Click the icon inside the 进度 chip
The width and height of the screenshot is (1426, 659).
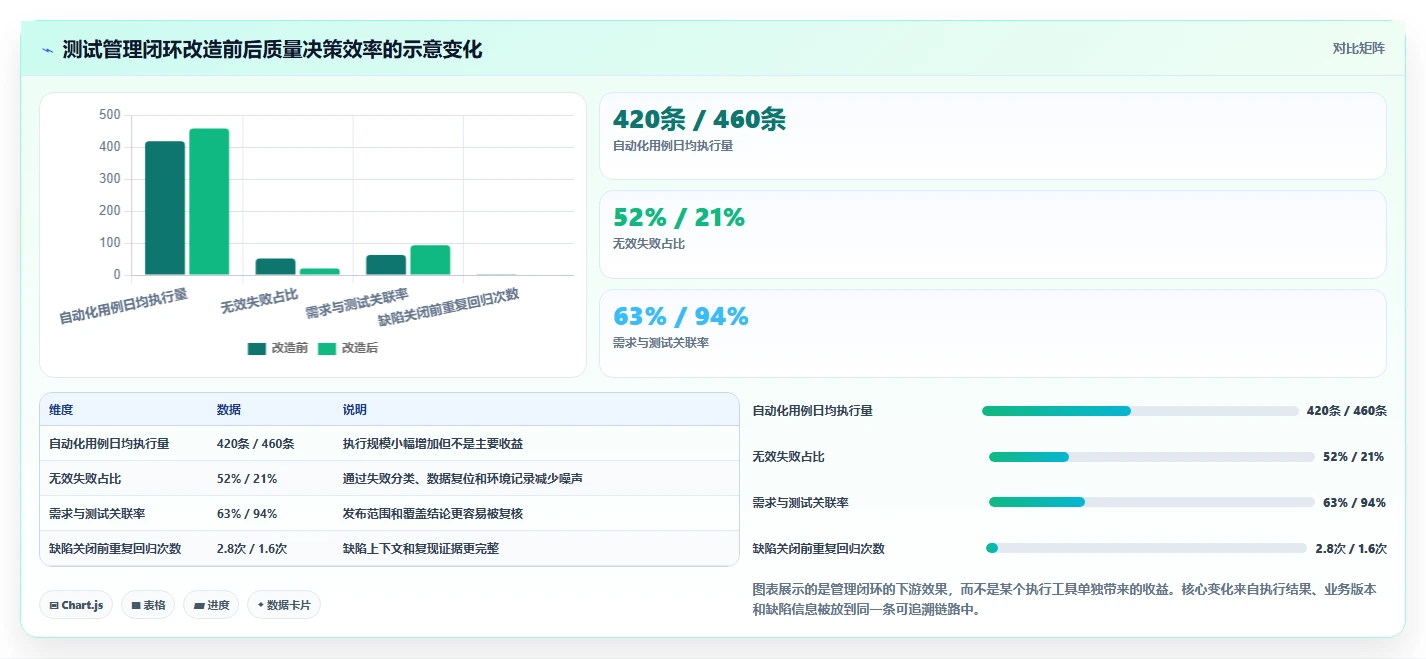199,606
